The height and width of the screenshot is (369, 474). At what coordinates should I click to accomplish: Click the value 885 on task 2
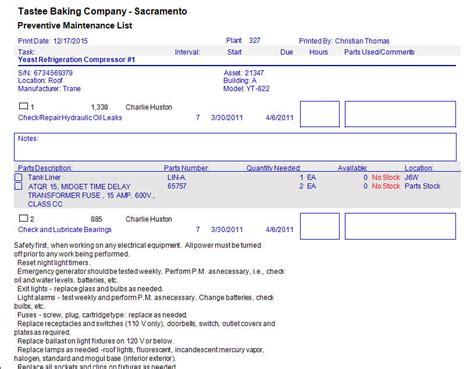pos(96,219)
